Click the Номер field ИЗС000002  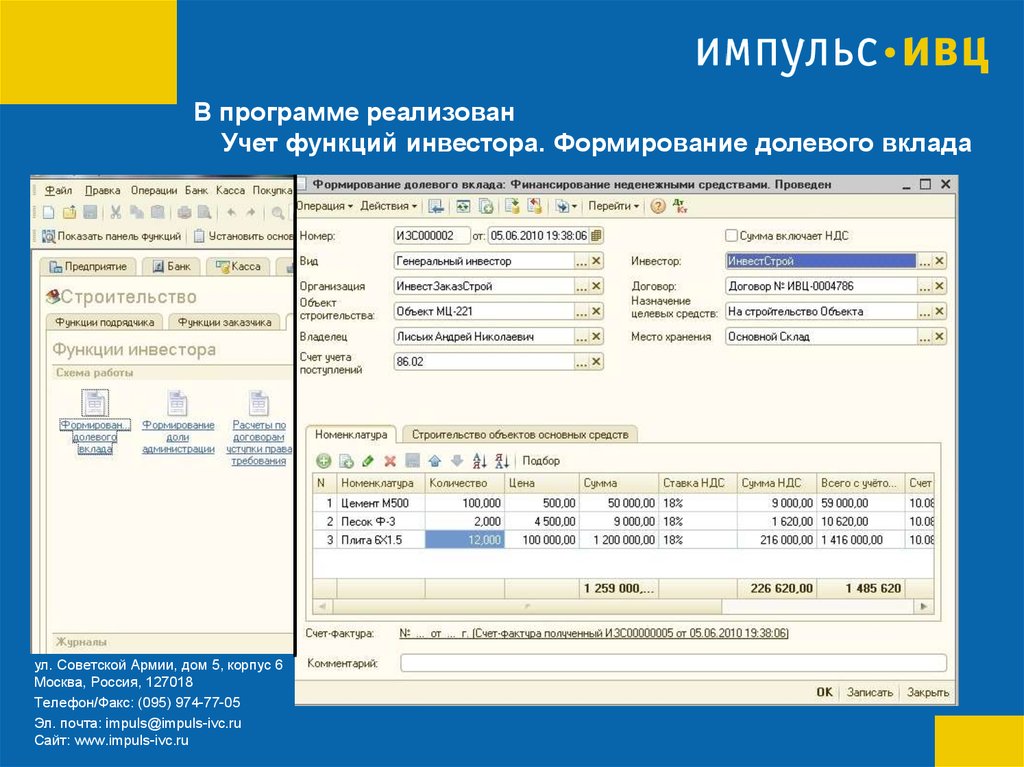432,235
